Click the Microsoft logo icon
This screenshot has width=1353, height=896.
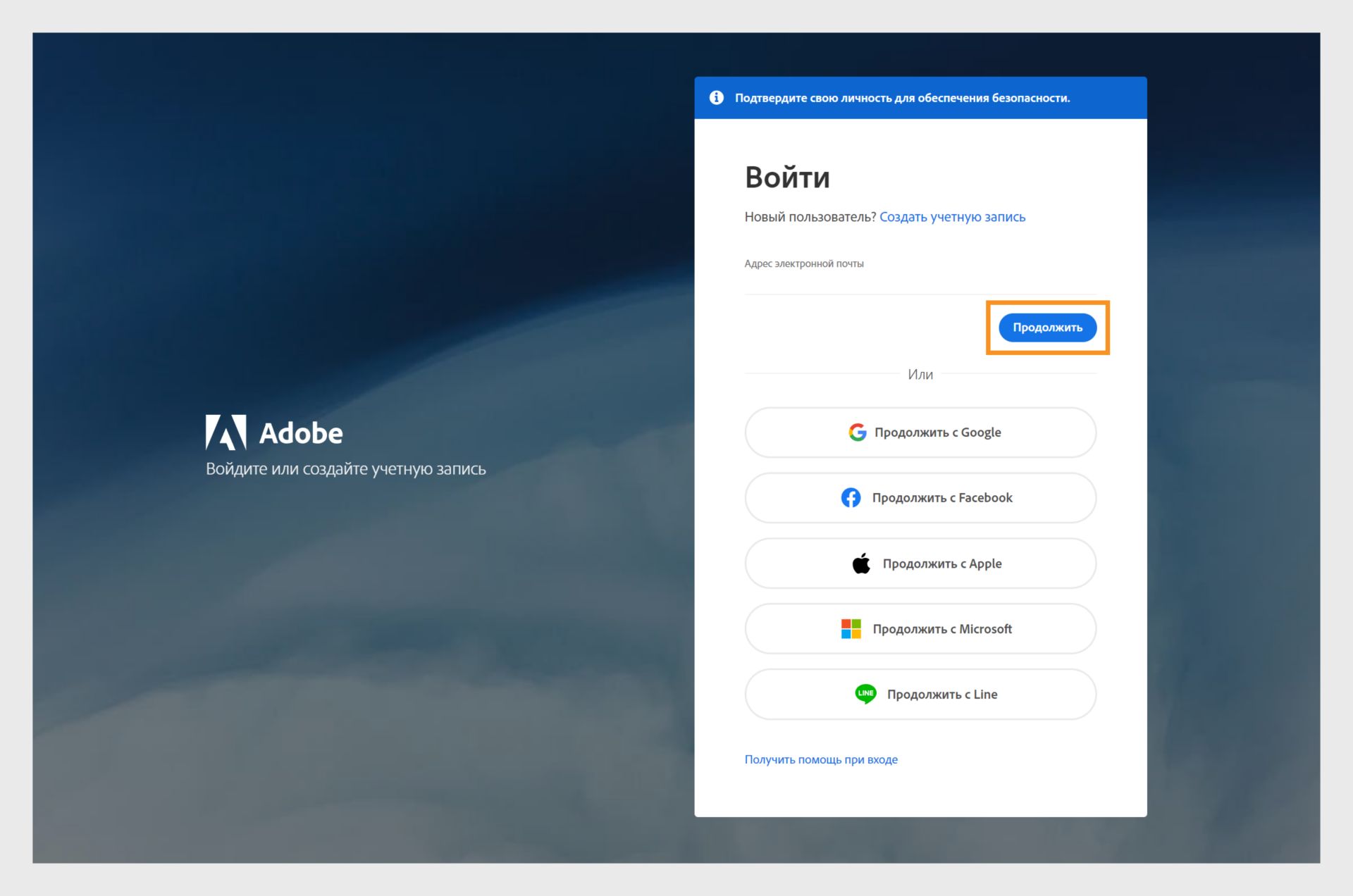click(851, 629)
